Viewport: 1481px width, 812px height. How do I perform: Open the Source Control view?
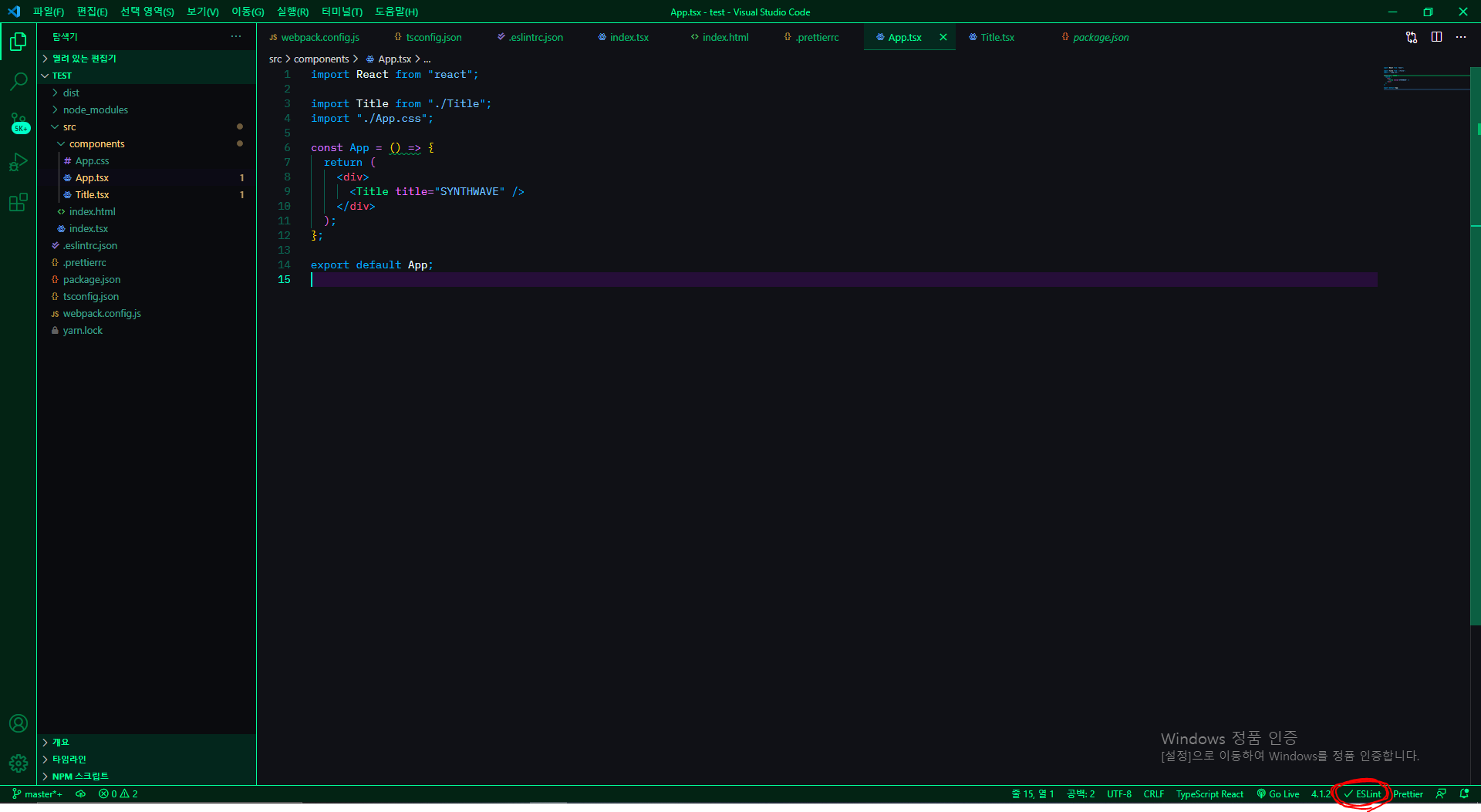click(18, 123)
